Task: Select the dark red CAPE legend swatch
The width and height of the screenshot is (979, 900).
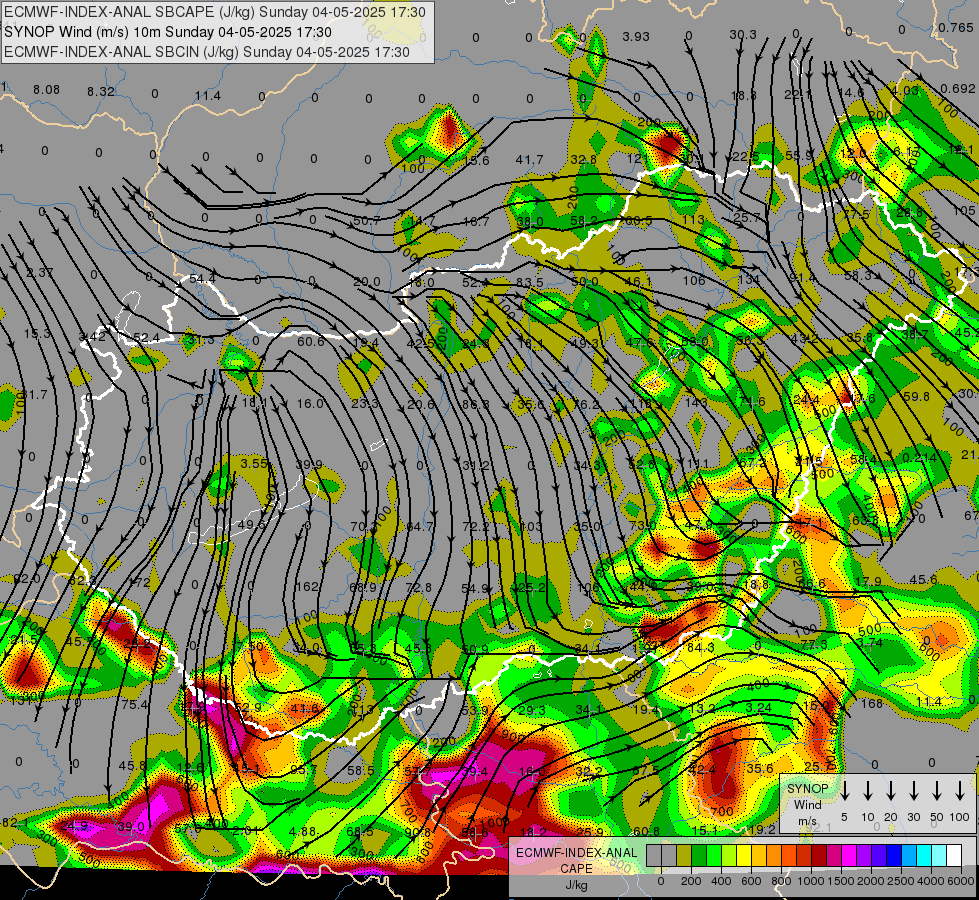Action: (819, 856)
